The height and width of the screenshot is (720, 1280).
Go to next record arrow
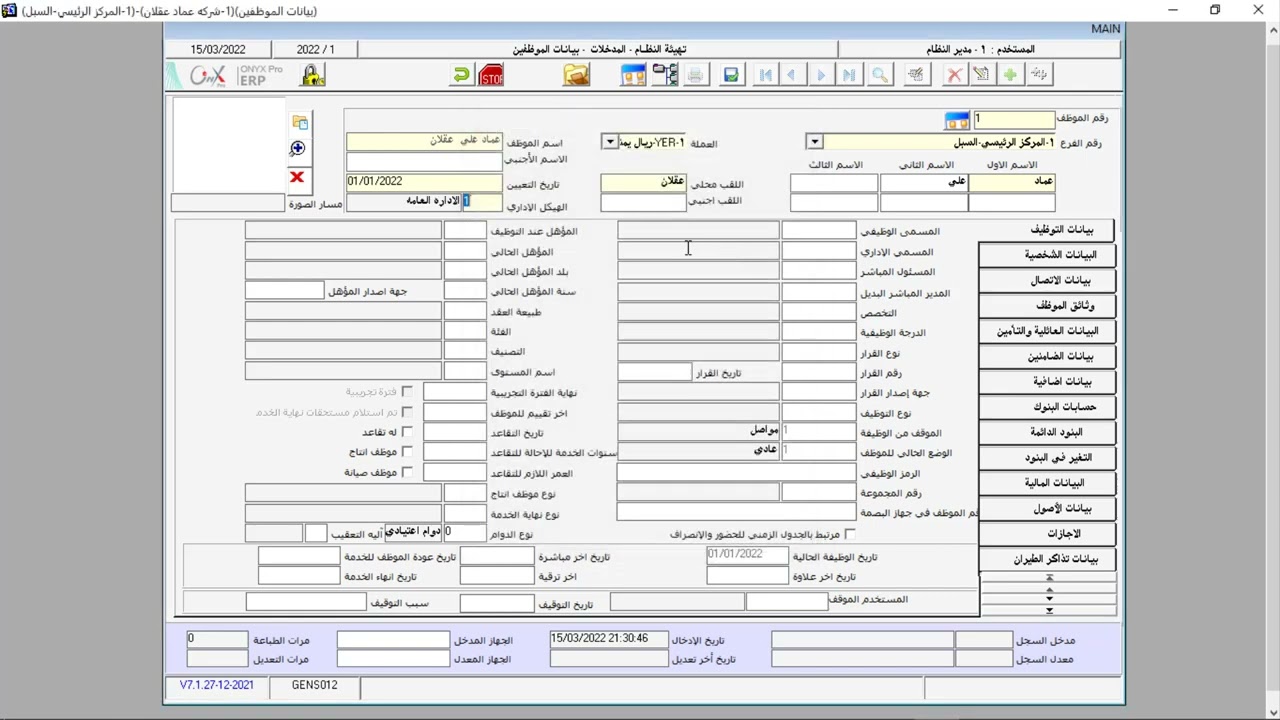[x=821, y=75]
